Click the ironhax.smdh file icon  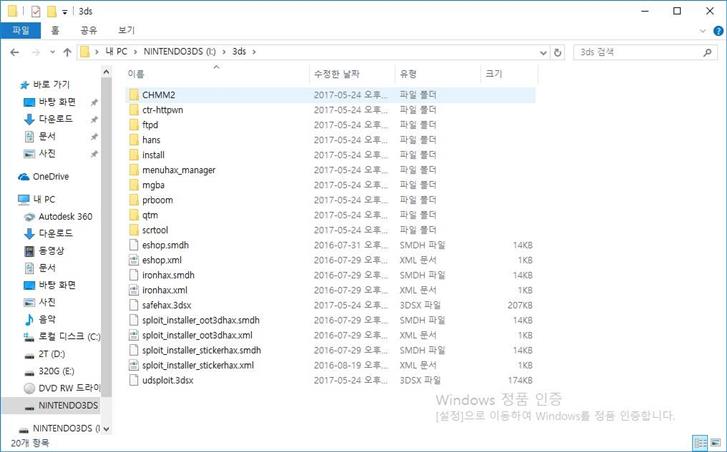point(134,275)
